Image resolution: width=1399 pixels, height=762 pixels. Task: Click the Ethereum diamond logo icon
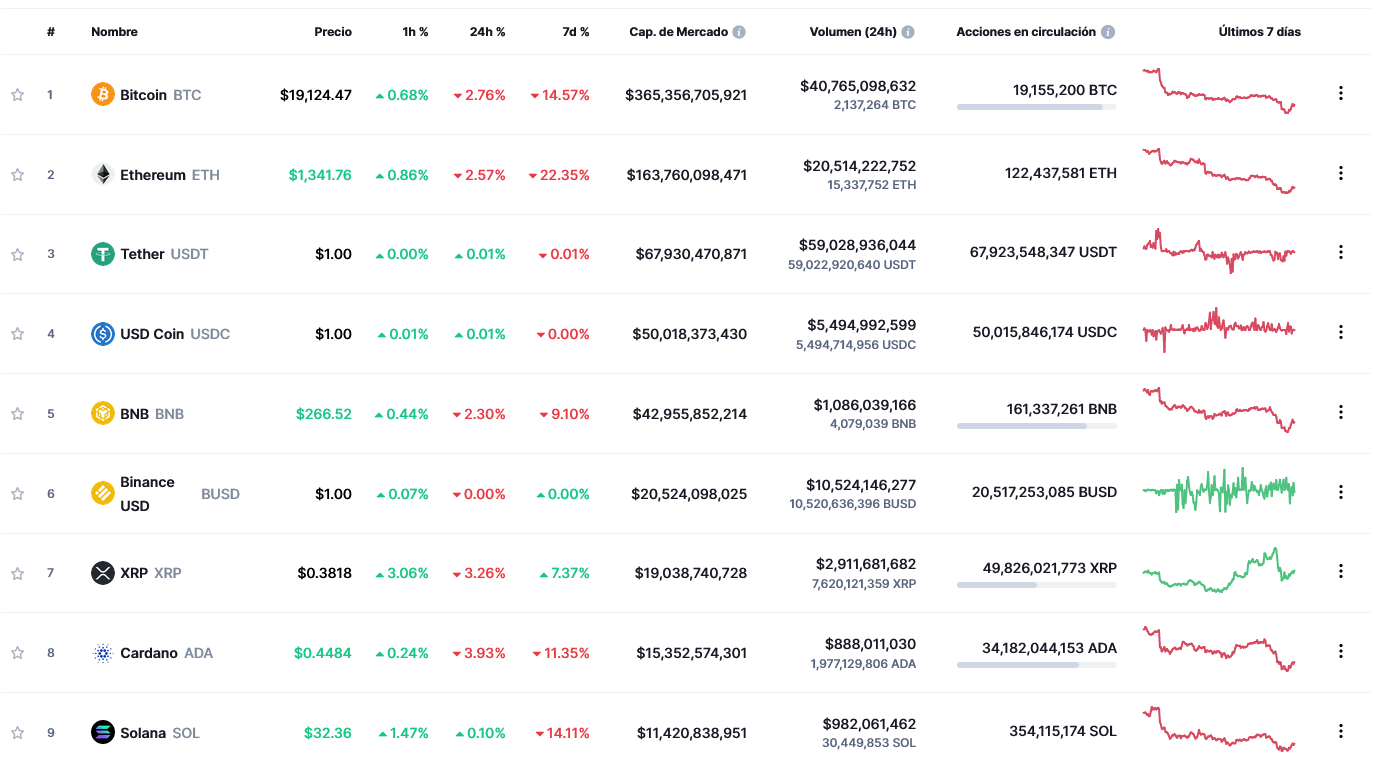point(103,175)
